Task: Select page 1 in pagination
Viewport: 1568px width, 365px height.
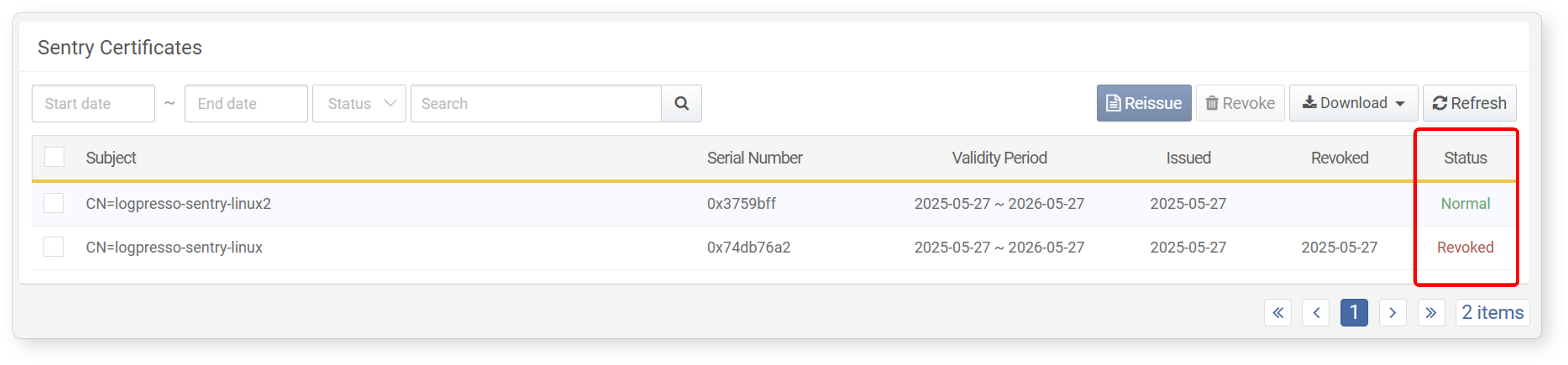Action: pyautogui.click(x=1354, y=313)
